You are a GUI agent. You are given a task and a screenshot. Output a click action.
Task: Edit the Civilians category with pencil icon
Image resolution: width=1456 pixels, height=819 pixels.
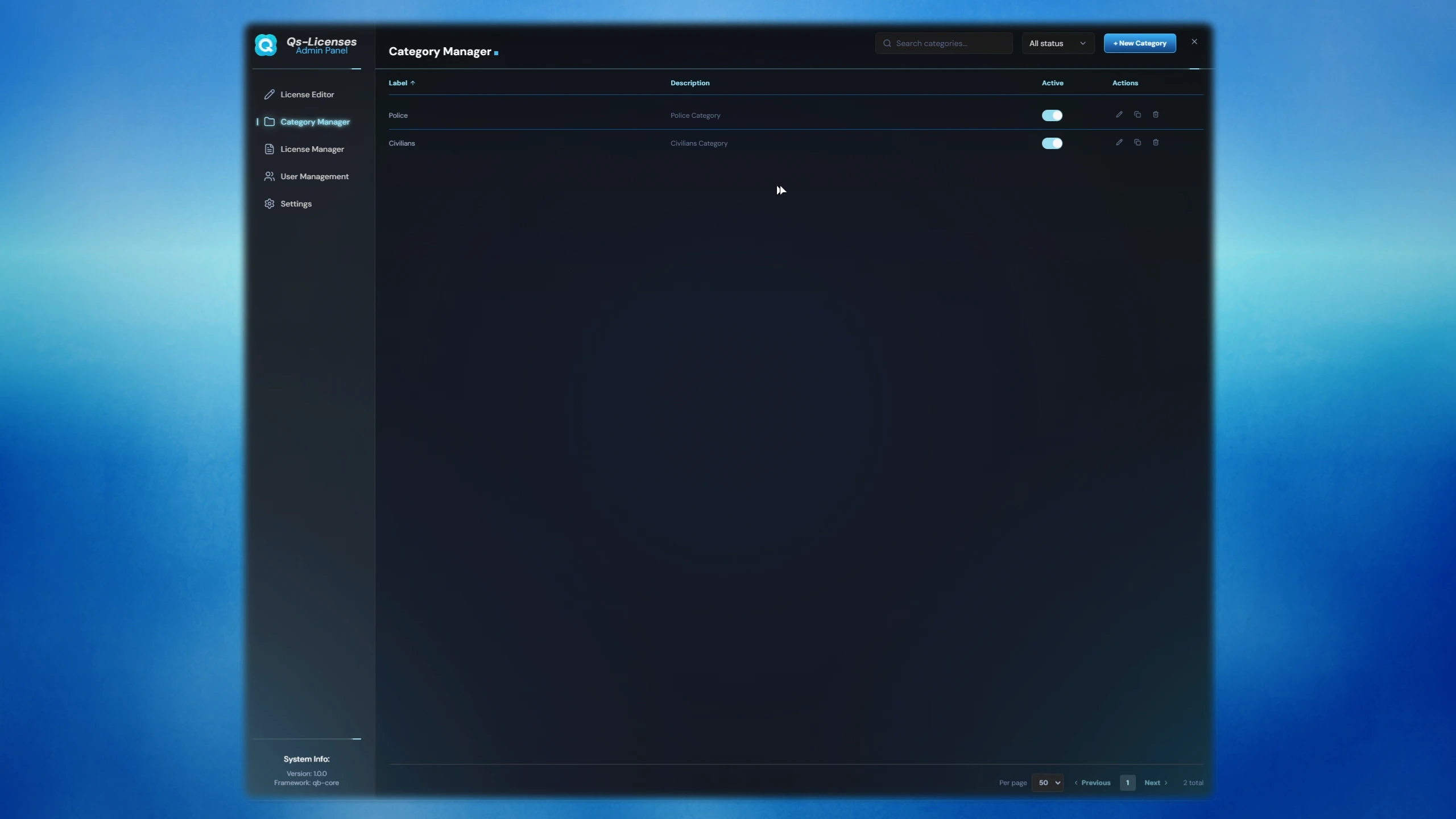pyautogui.click(x=1119, y=142)
